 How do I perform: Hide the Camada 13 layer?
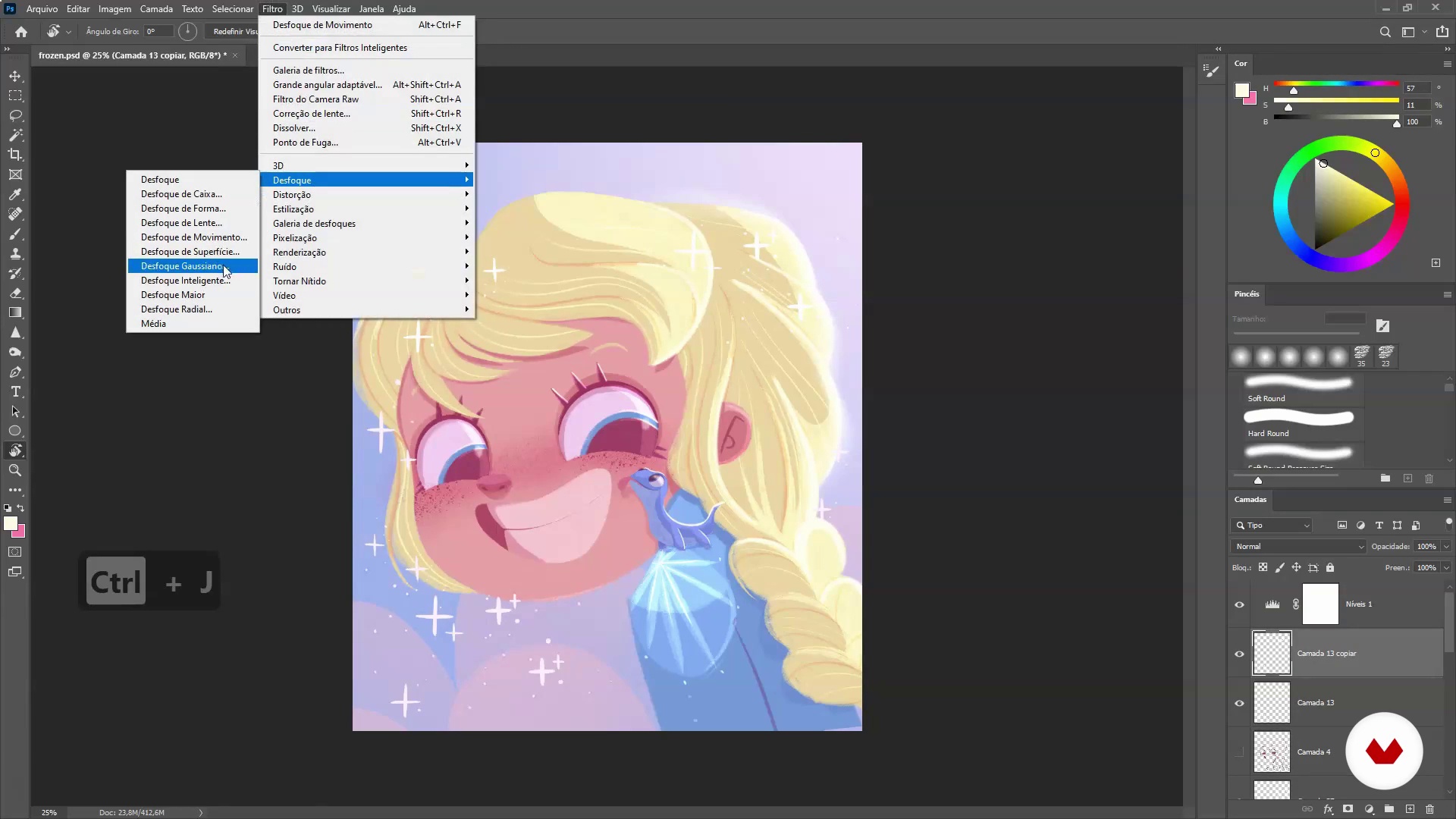click(x=1240, y=703)
